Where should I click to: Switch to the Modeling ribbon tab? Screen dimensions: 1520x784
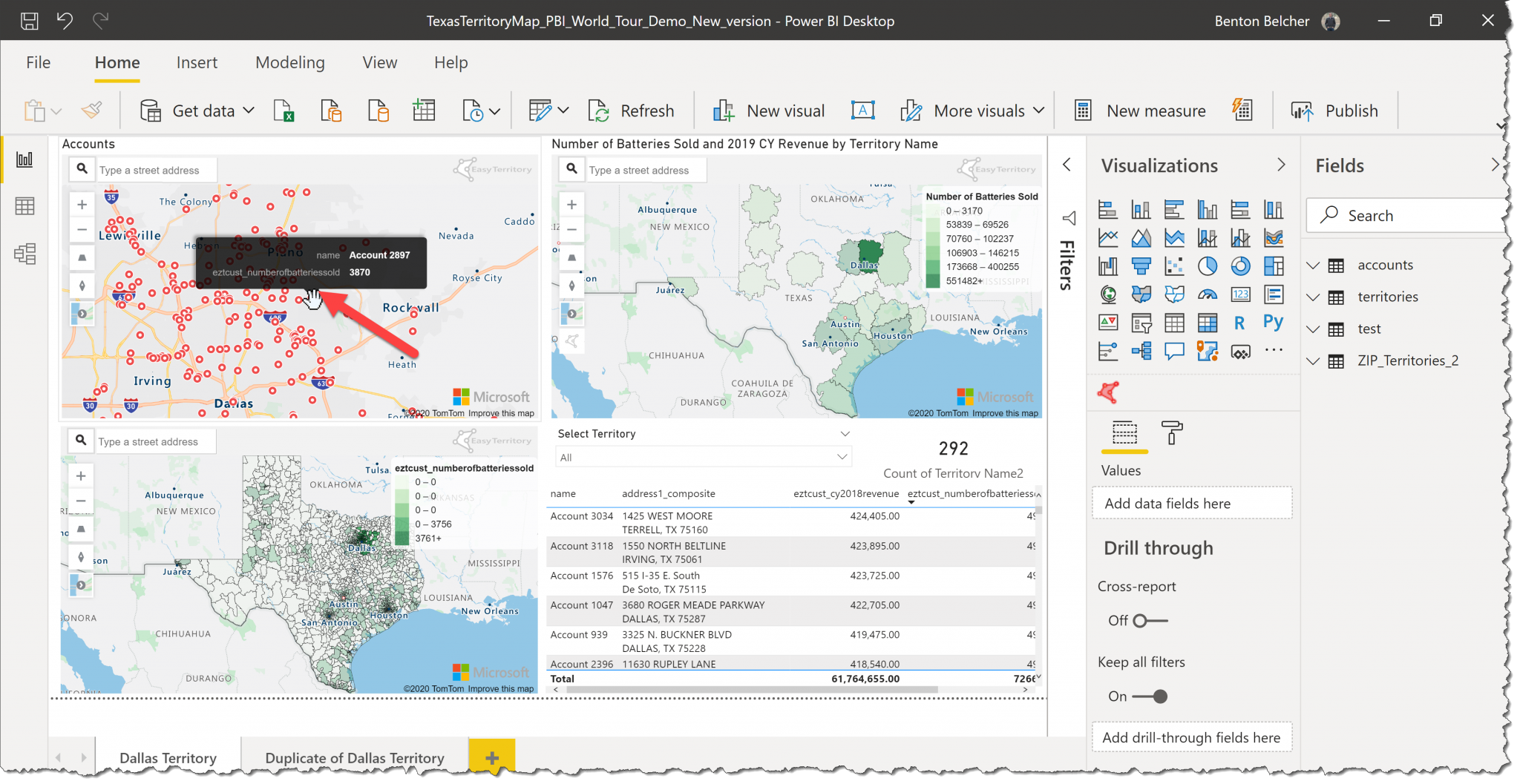coord(289,62)
